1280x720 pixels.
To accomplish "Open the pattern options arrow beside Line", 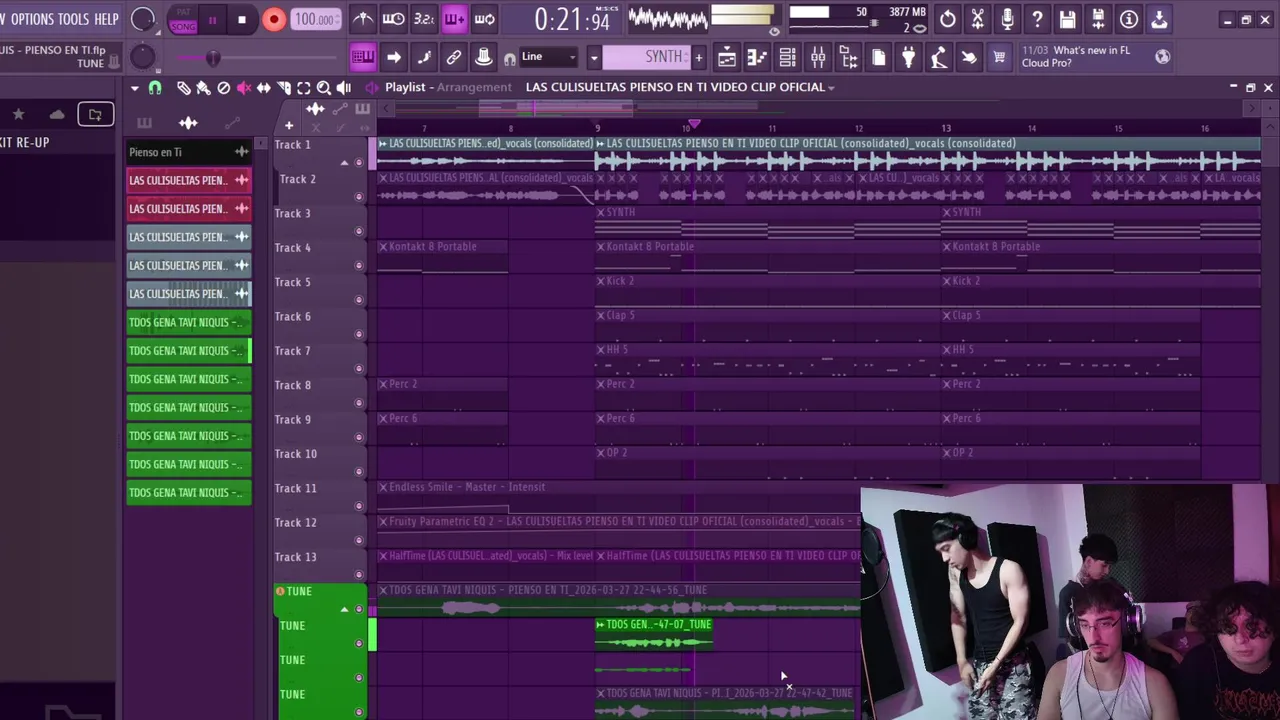I will click(593, 57).
